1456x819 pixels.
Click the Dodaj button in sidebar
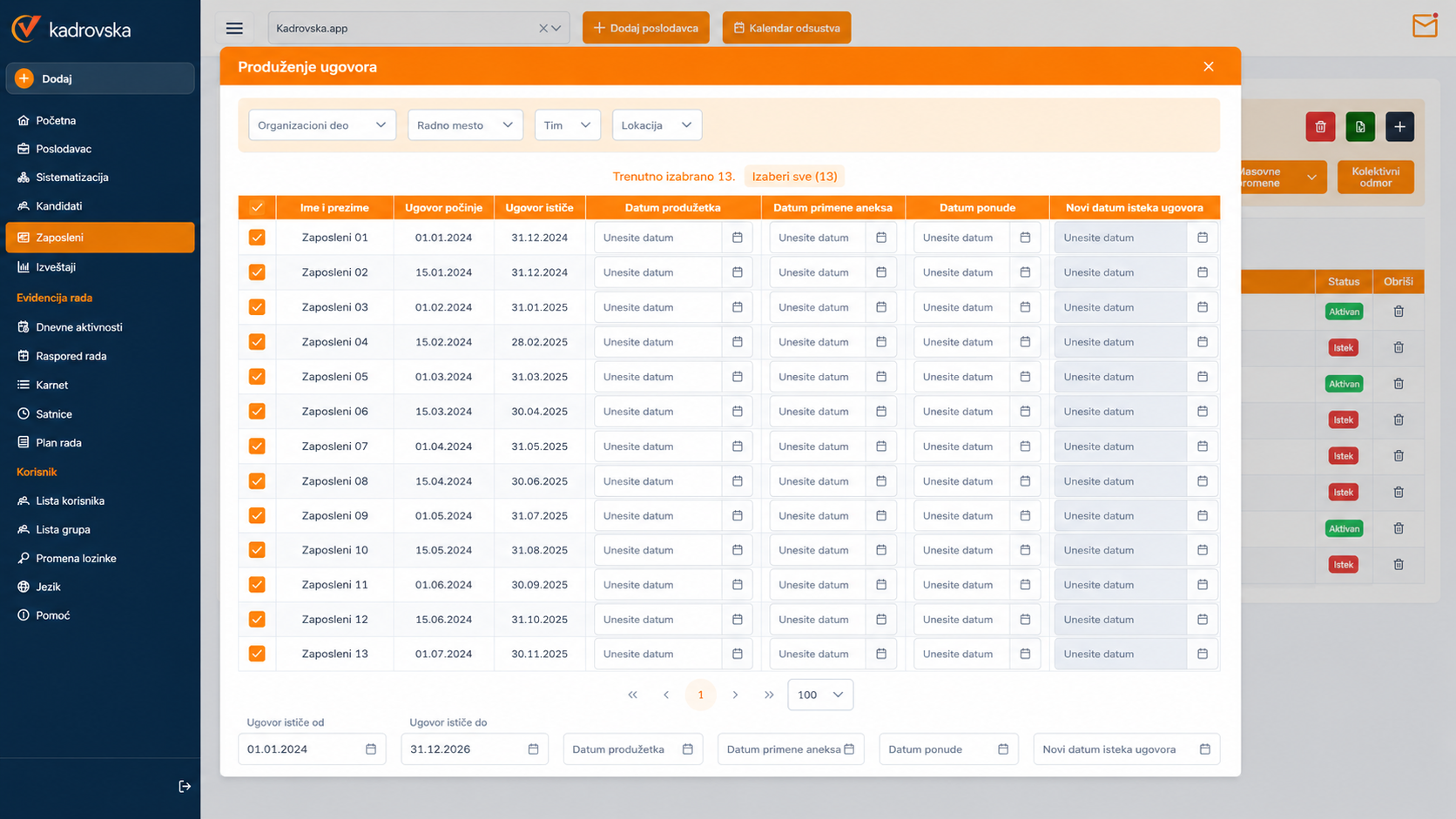(100, 78)
